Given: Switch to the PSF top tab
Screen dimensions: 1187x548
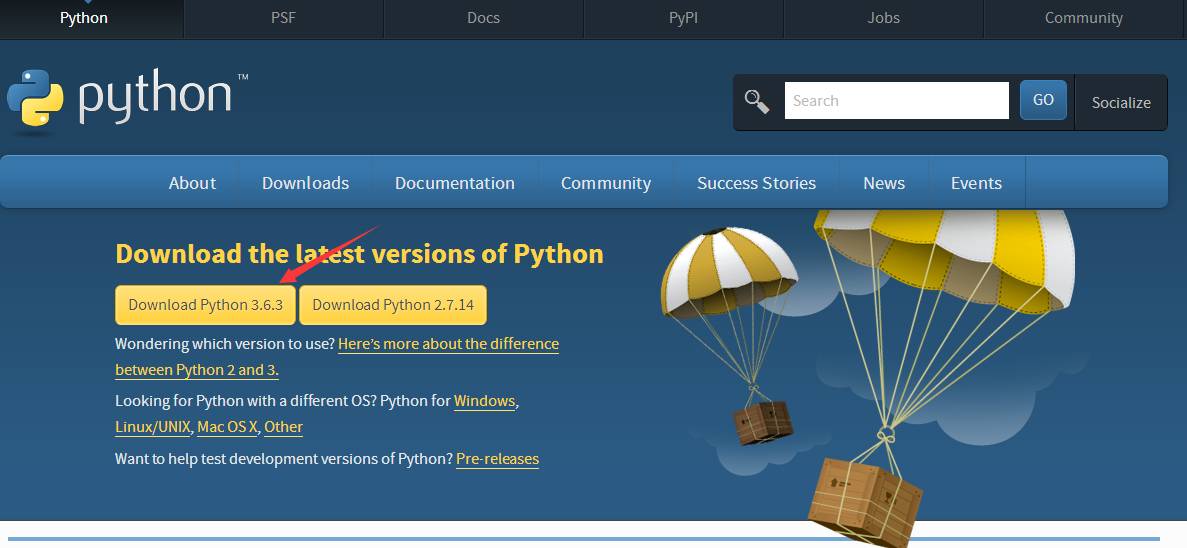Looking at the screenshot, I should pyautogui.click(x=283, y=18).
